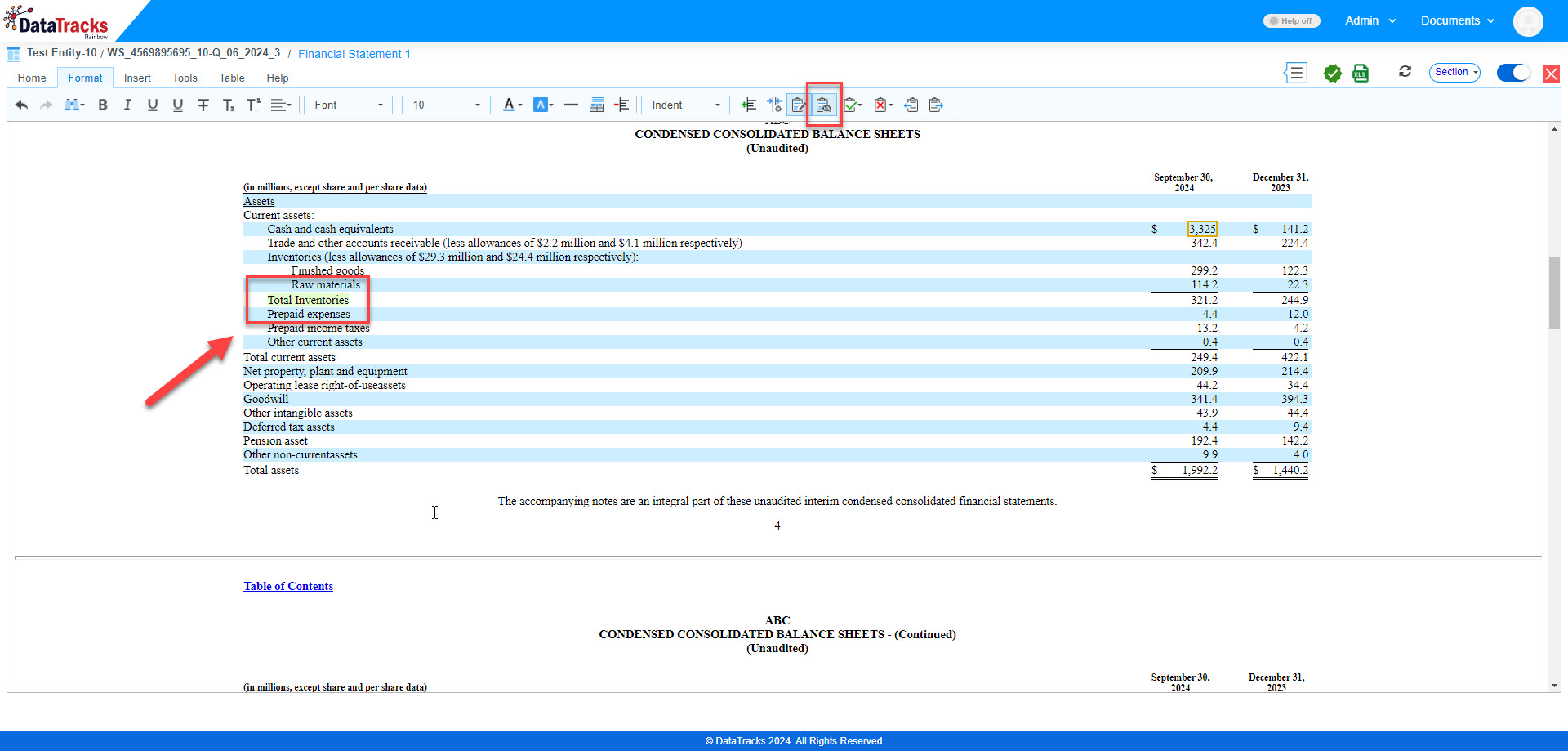Screen dimensions: 1568x751
Task: Click the refresh icon
Action: pyautogui.click(x=1405, y=72)
